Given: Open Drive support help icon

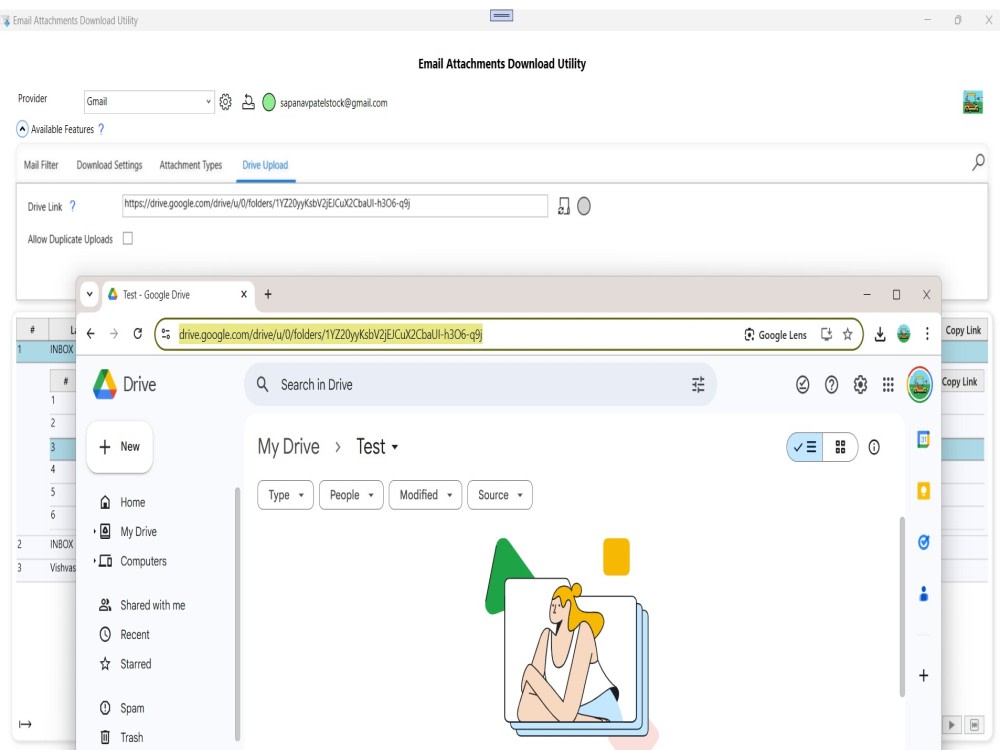Looking at the screenshot, I should pos(832,385).
